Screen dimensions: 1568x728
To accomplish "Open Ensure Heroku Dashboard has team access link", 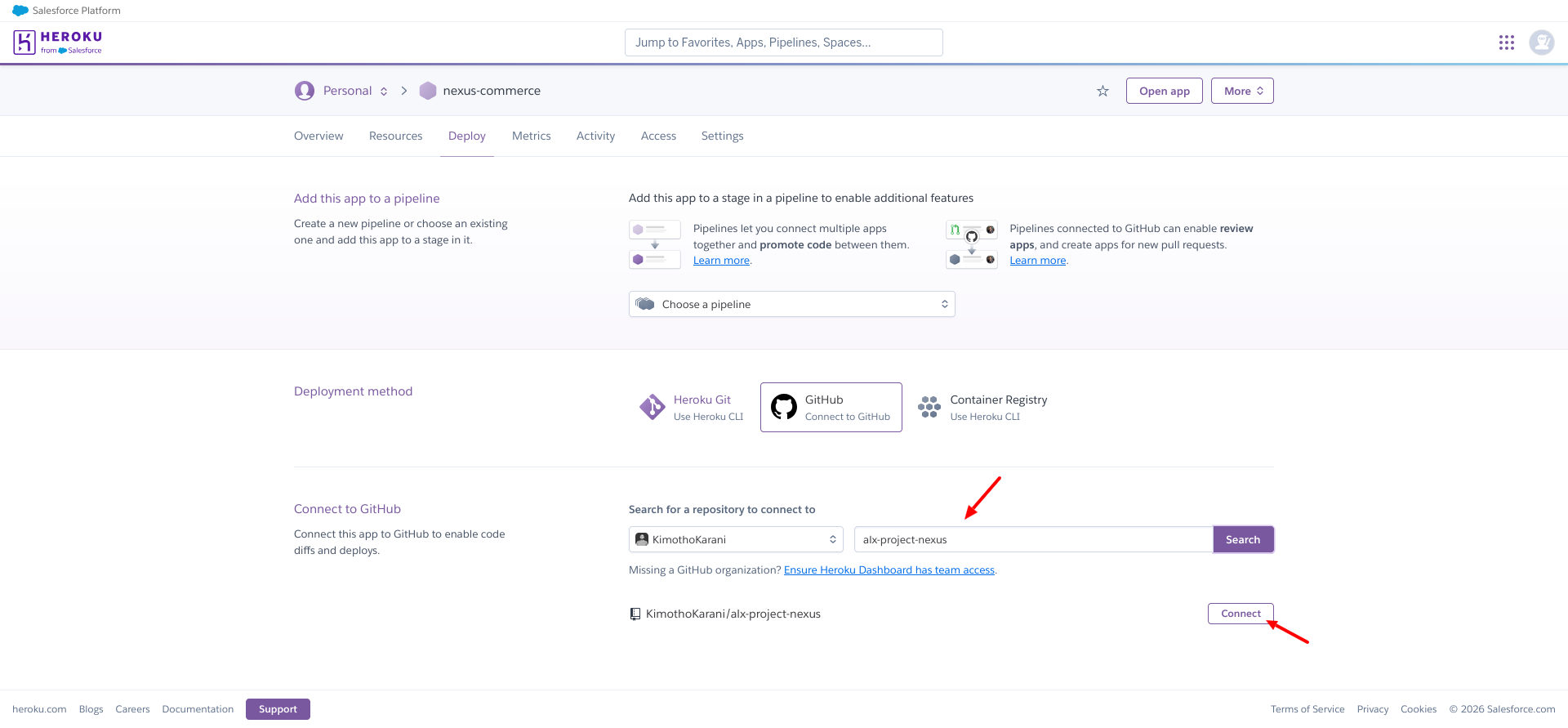I will [x=889, y=570].
